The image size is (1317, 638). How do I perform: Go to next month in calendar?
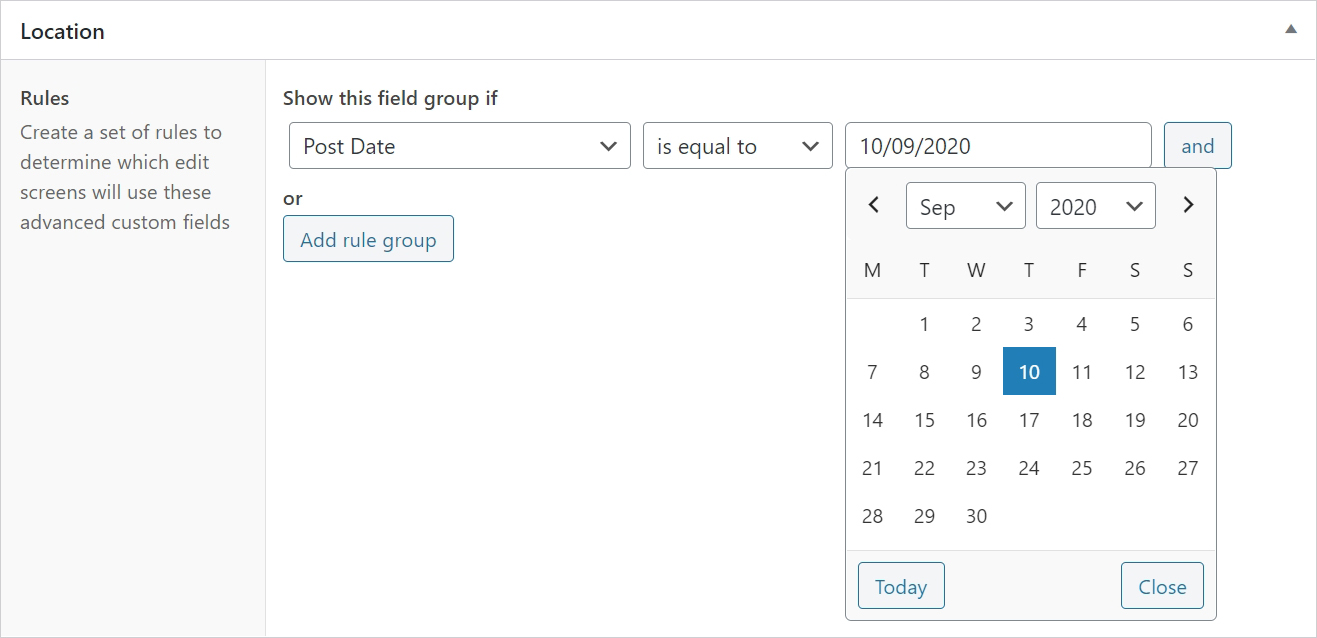click(x=1188, y=206)
